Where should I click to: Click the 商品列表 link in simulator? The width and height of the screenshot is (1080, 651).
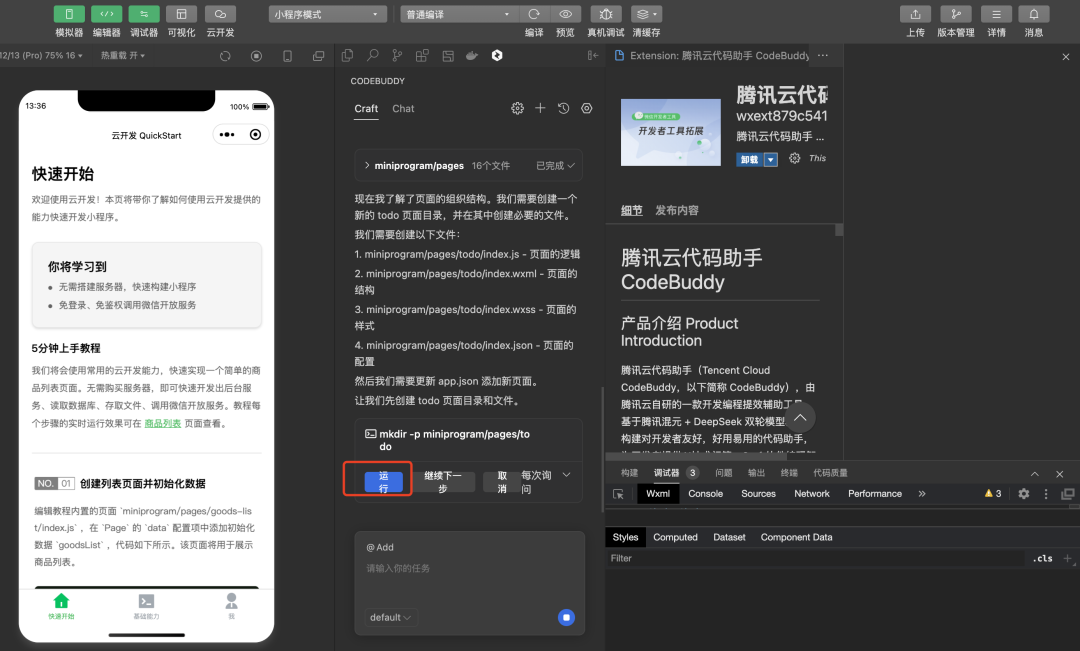click(x=163, y=423)
